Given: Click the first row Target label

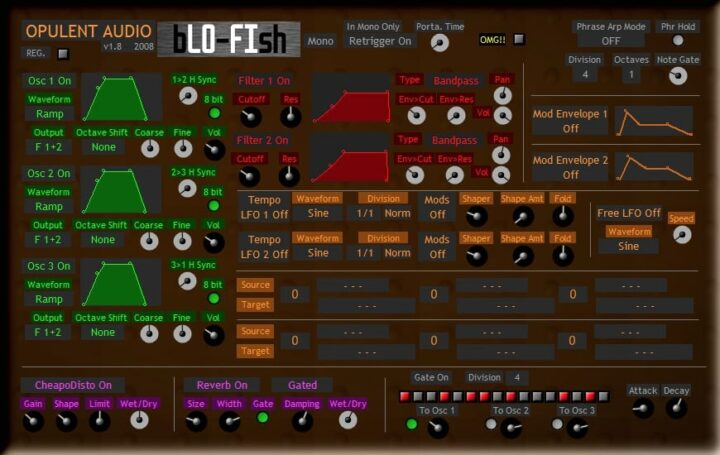Looking at the screenshot, I should (x=255, y=304).
